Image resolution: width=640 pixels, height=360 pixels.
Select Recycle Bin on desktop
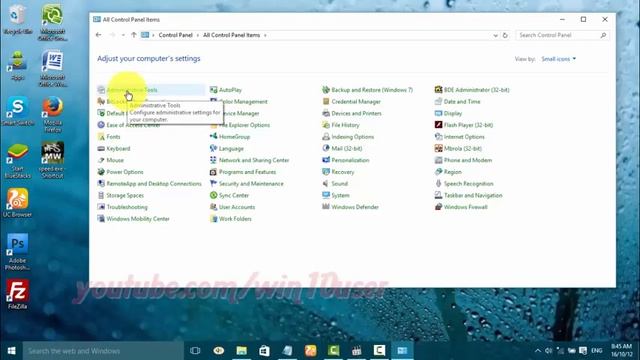[17, 19]
